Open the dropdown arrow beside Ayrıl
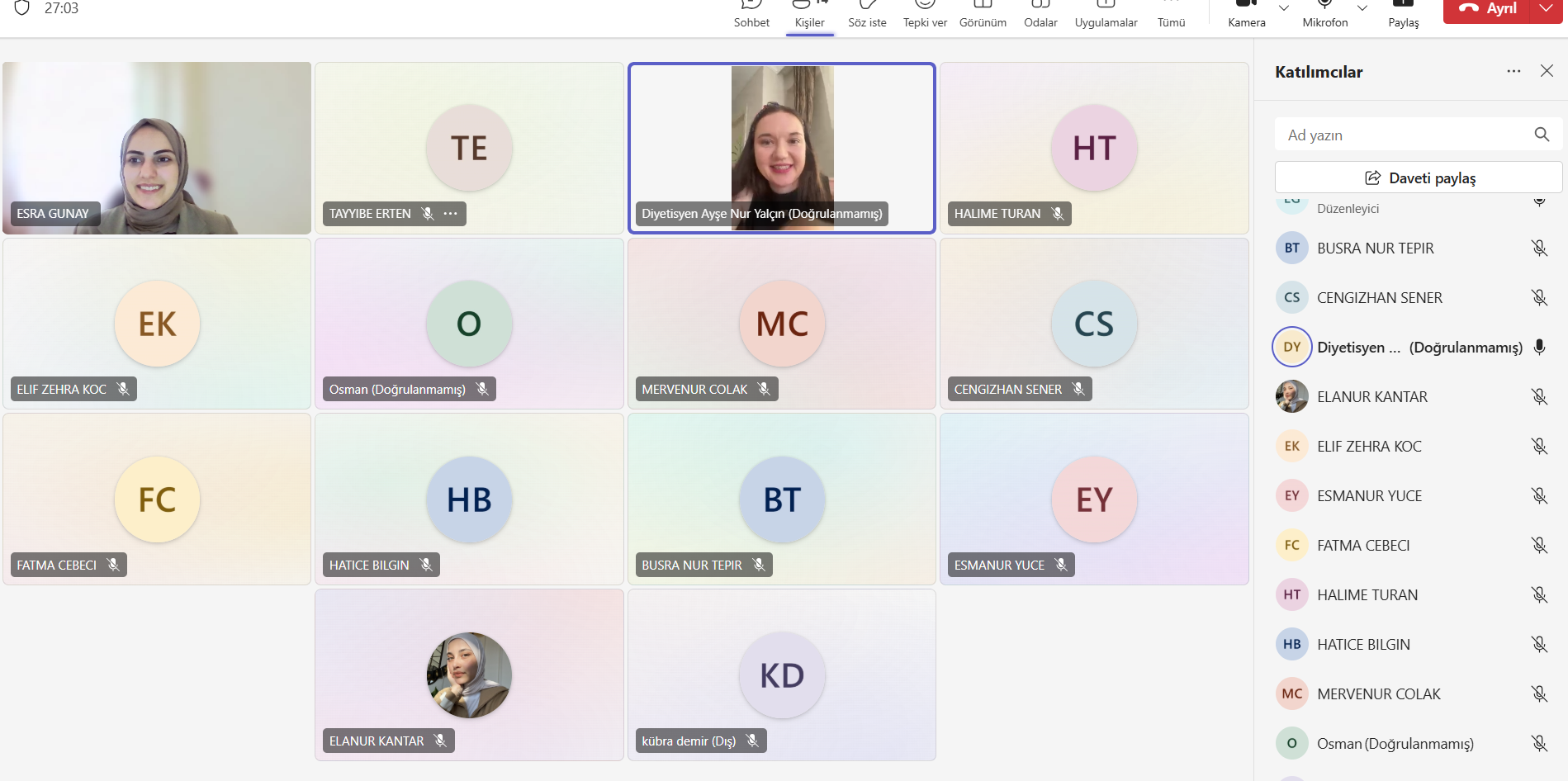 (1547, 8)
